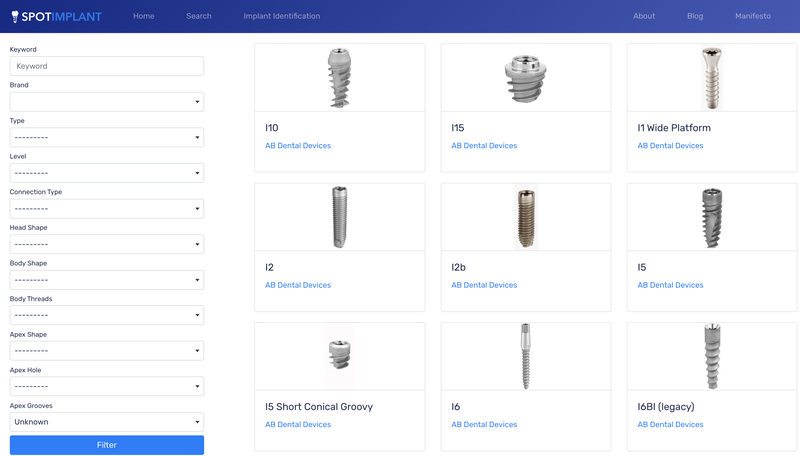The height and width of the screenshot is (456, 800).
Task: Follow AB Dental Devices link under I1 Wide Platform
Action: tap(670, 146)
